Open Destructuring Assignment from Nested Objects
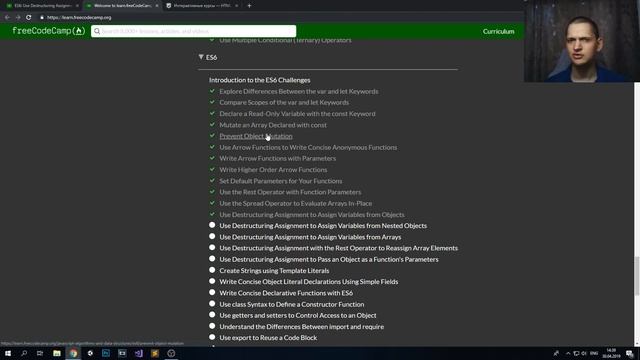This screenshot has height=360, width=640. (323, 226)
